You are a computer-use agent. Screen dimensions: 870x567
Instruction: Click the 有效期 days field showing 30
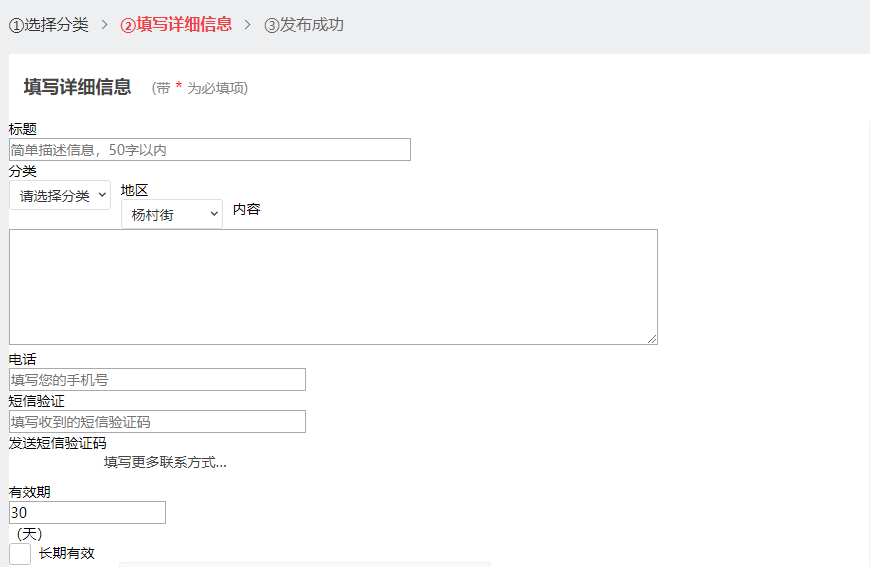click(87, 513)
